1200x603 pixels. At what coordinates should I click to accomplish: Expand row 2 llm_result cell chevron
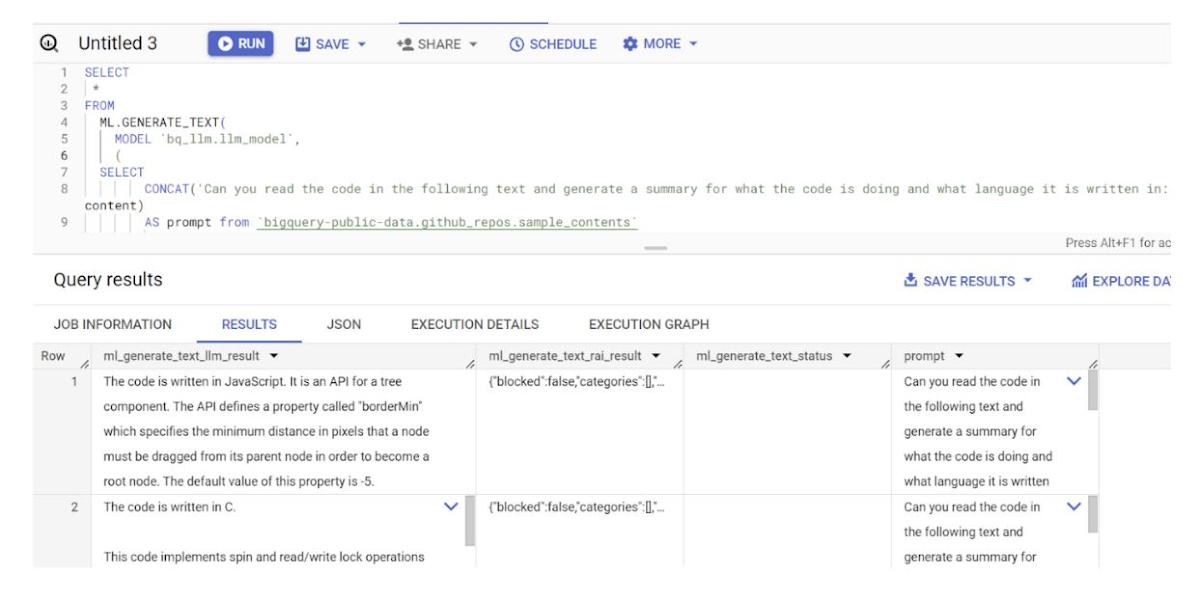point(451,507)
